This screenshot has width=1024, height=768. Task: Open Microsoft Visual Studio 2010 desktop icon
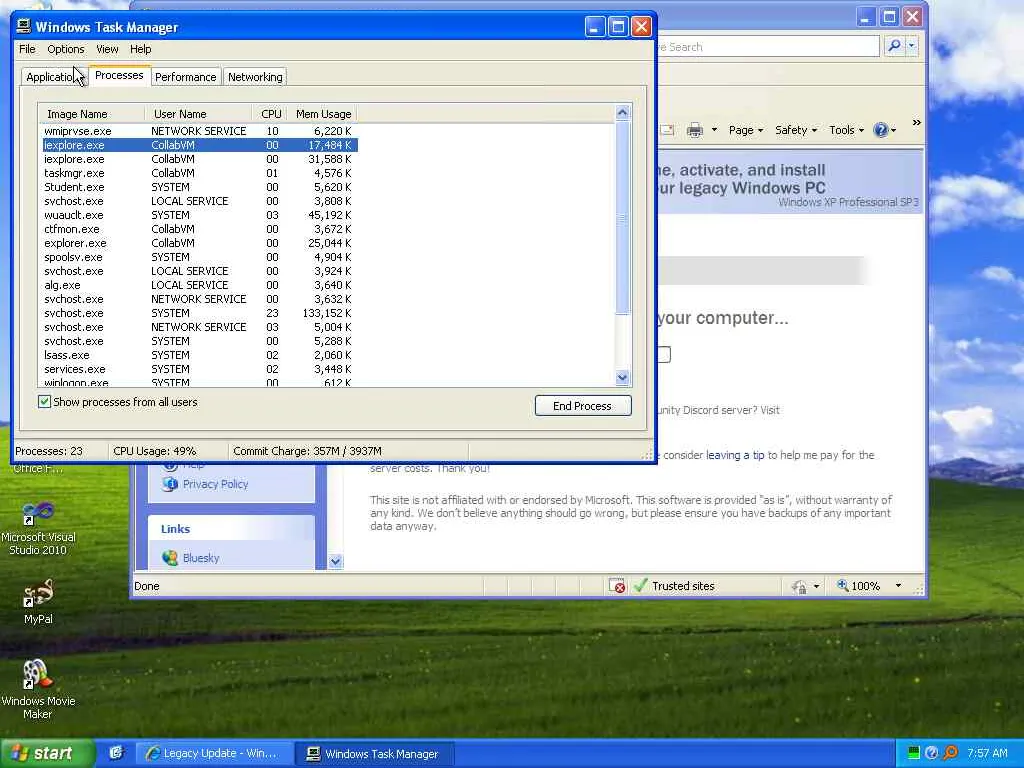[38, 528]
